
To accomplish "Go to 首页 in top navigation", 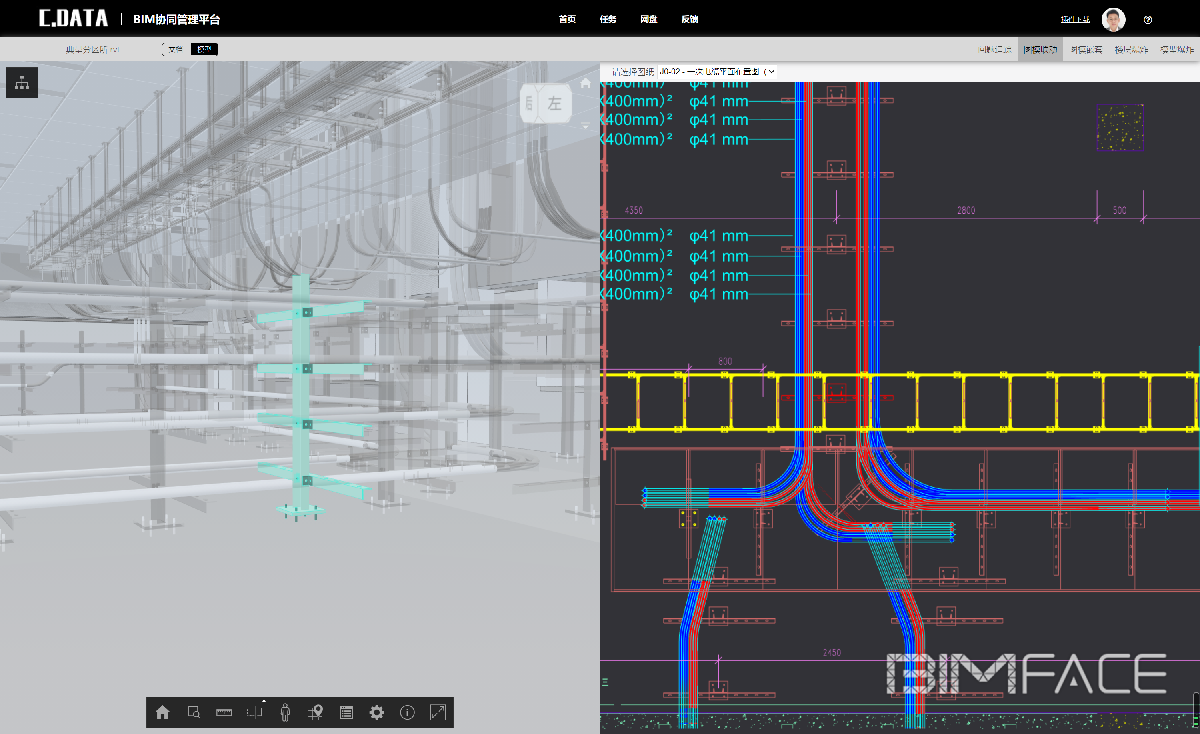I will [567, 20].
